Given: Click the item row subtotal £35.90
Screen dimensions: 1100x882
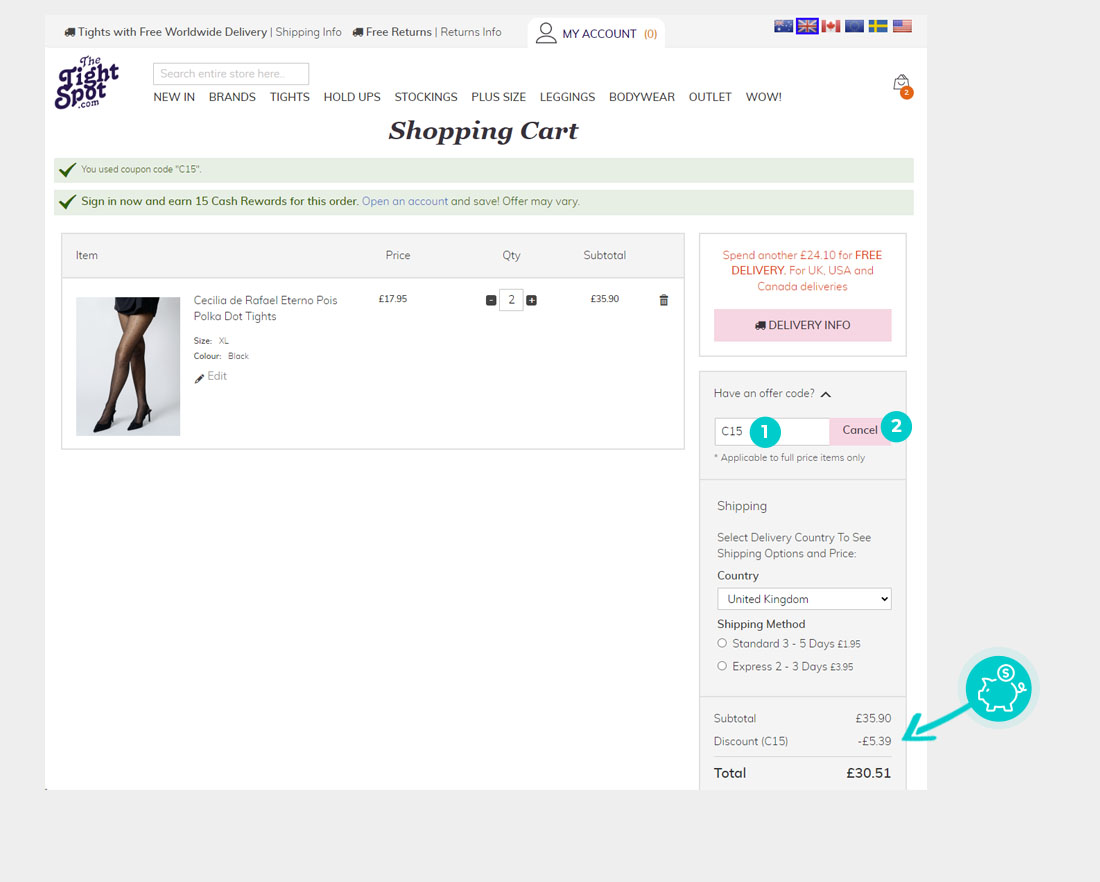Looking at the screenshot, I should click(x=605, y=299).
